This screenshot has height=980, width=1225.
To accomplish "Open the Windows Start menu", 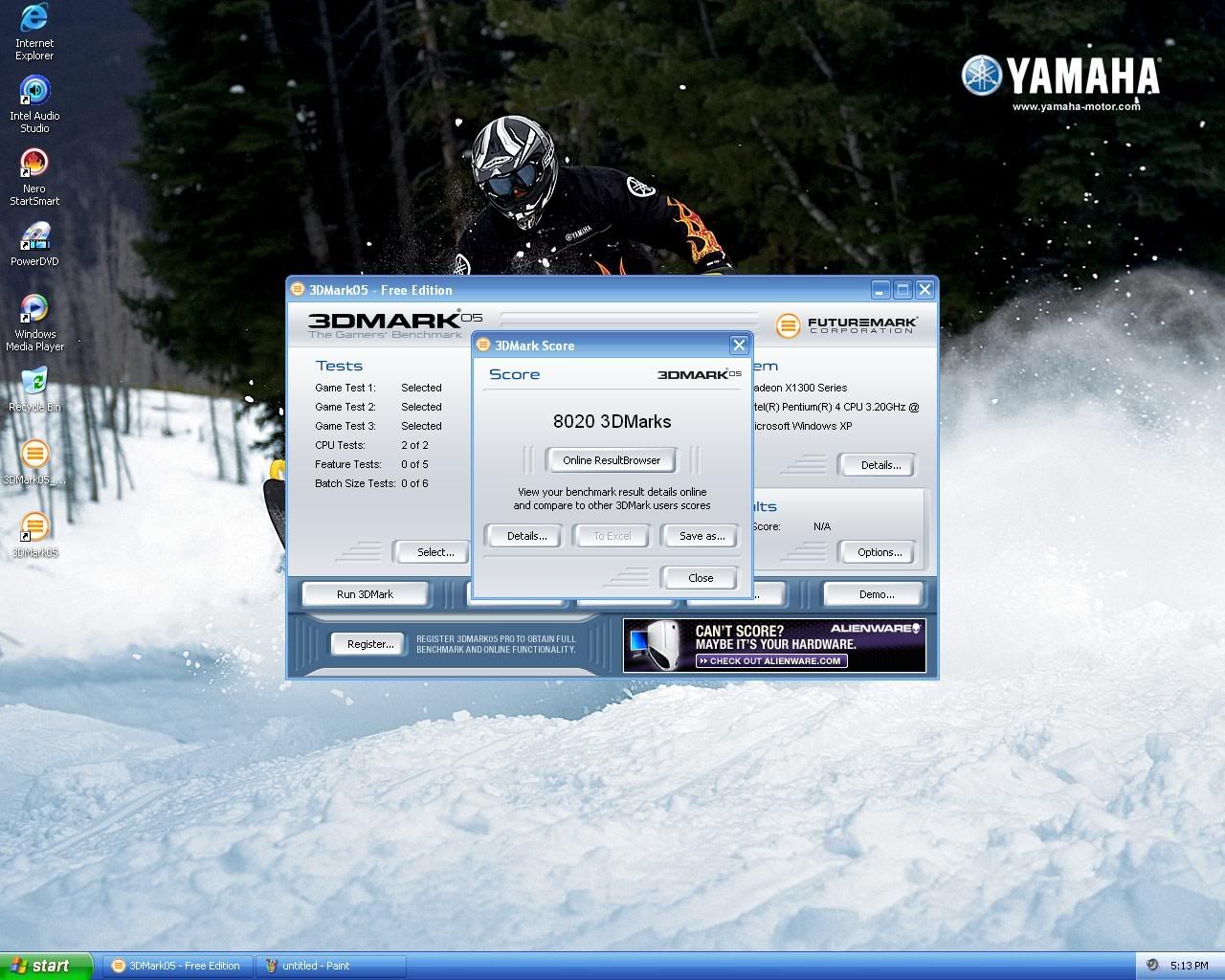I will 46,966.
